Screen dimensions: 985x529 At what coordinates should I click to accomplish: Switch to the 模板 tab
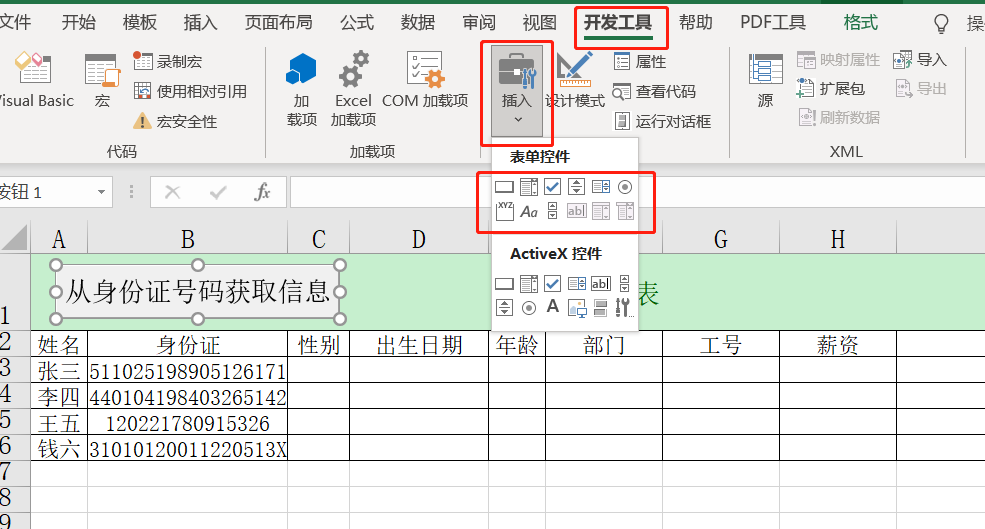(139, 23)
